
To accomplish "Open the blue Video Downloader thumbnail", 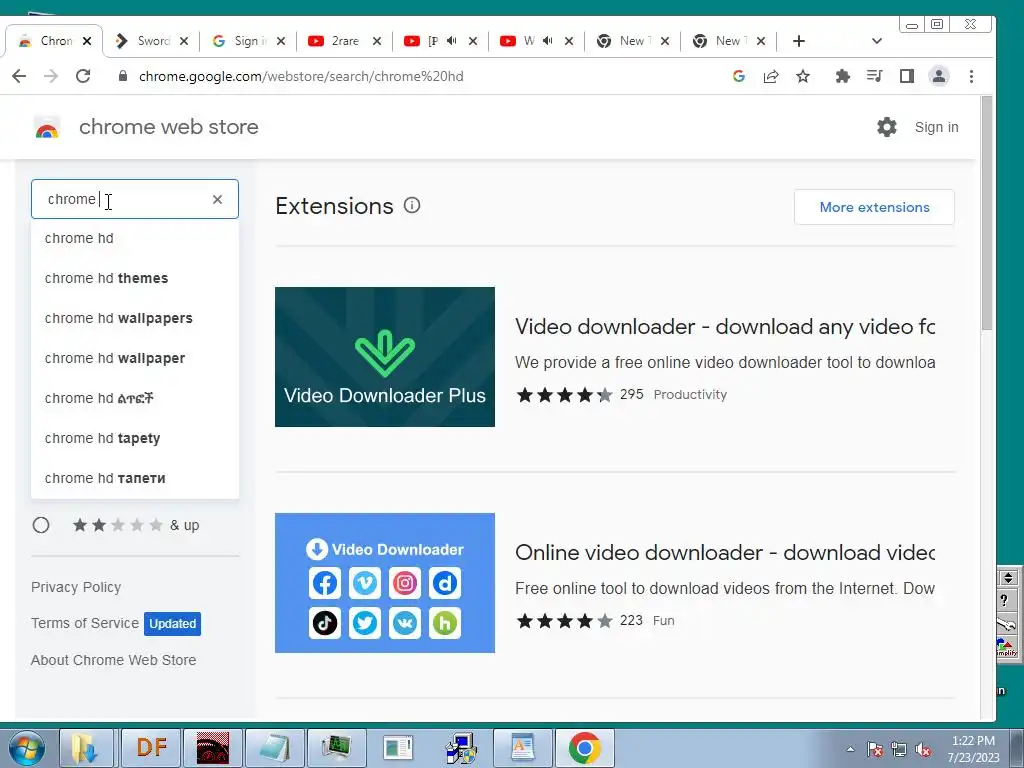I will pos(385,583).
